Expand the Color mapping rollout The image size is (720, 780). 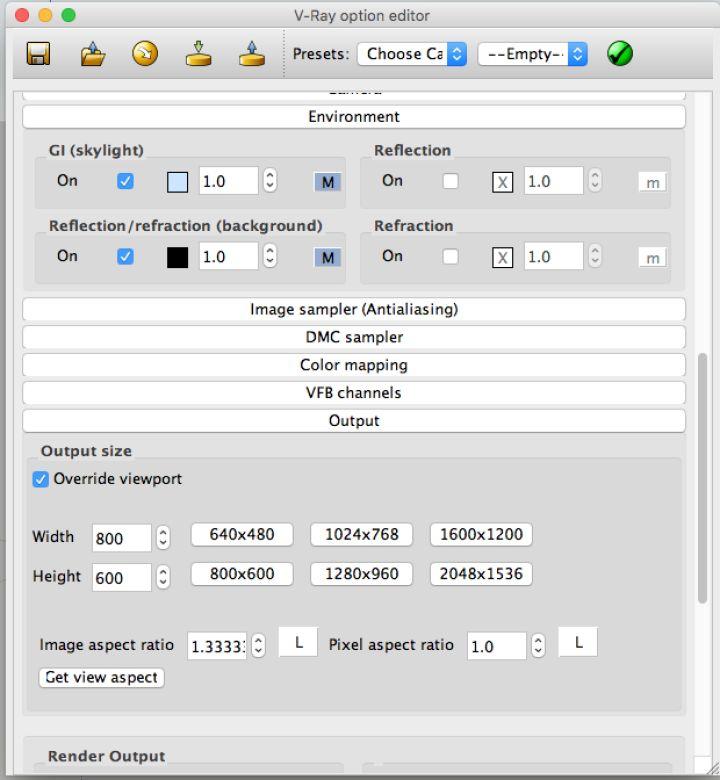click(x=354, y=365)
